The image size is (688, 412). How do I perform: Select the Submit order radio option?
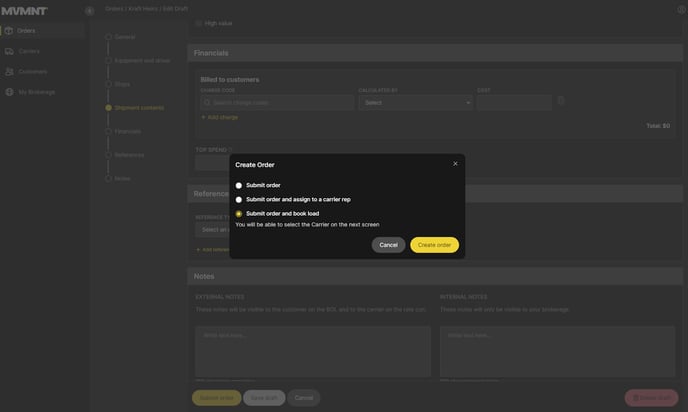coord(239,185)
